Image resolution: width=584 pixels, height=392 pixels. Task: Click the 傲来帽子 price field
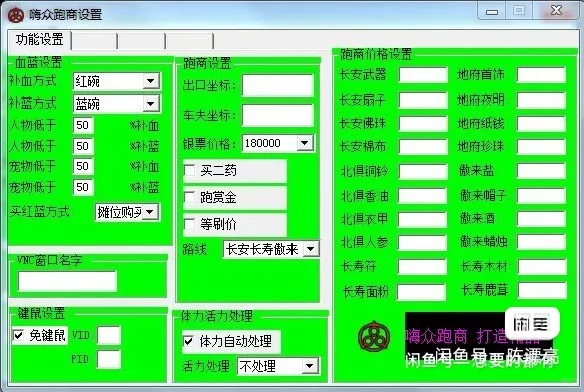pos(542,196)
